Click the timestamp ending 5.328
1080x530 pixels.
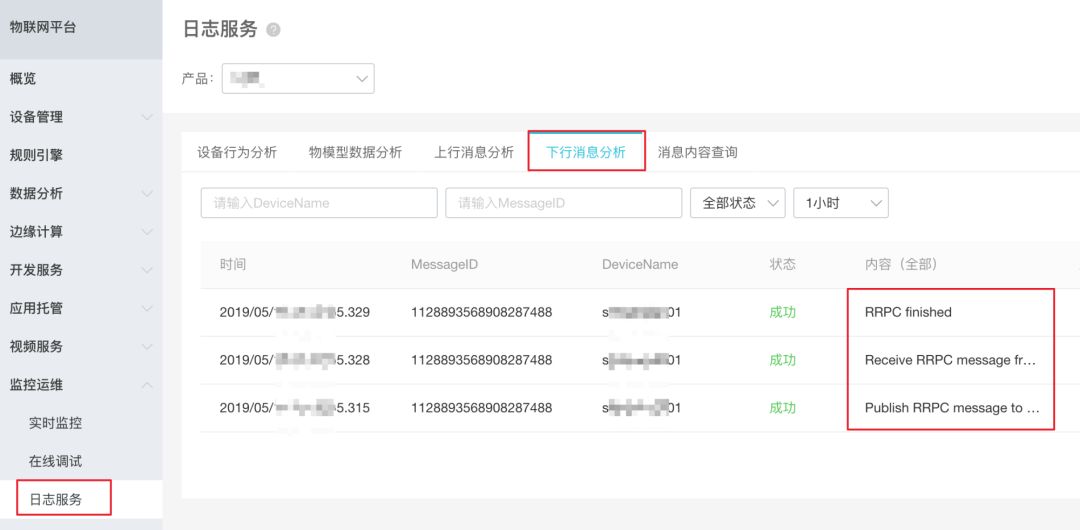tap(295, 360)
